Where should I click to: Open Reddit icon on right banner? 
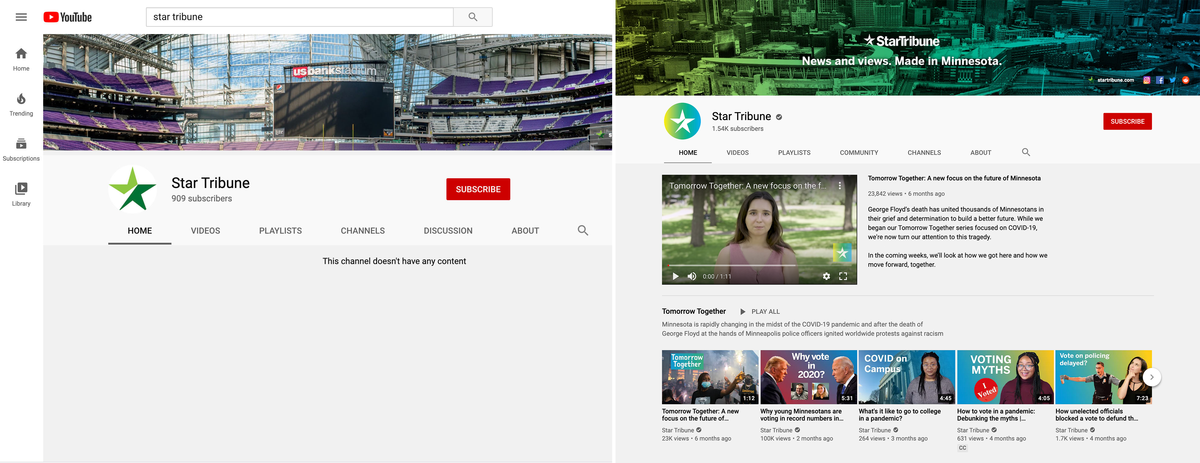(1185, 79)
